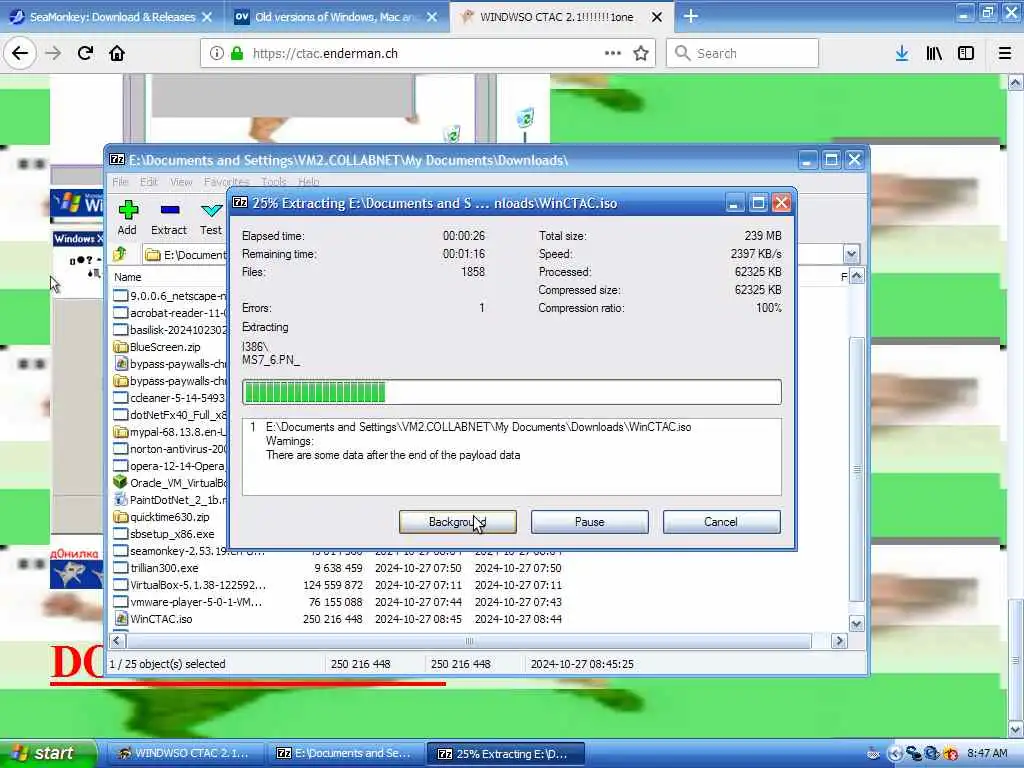Image resolution: width=1024 pixels, height=768 pixels.
Task: Click the Background button
Action: click(x=458, y=522)
